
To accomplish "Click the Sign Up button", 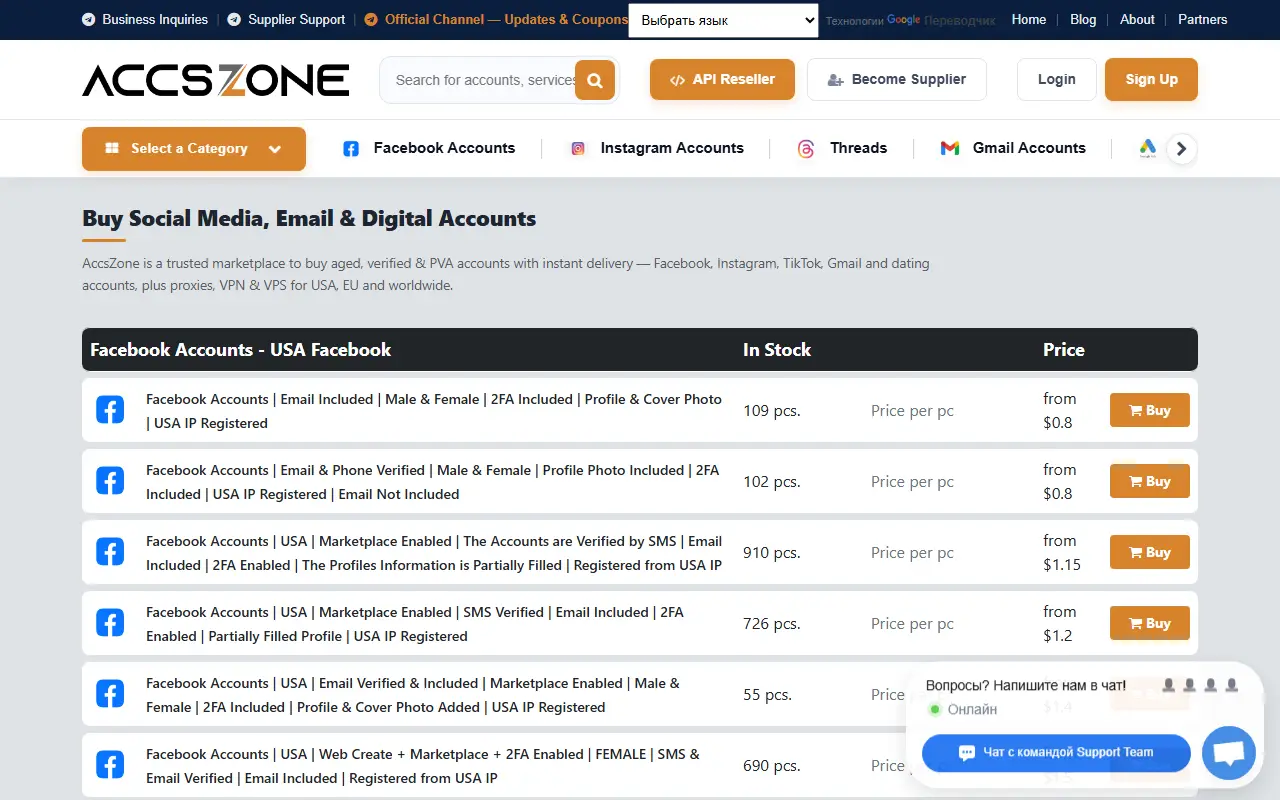I will 1151,79.
